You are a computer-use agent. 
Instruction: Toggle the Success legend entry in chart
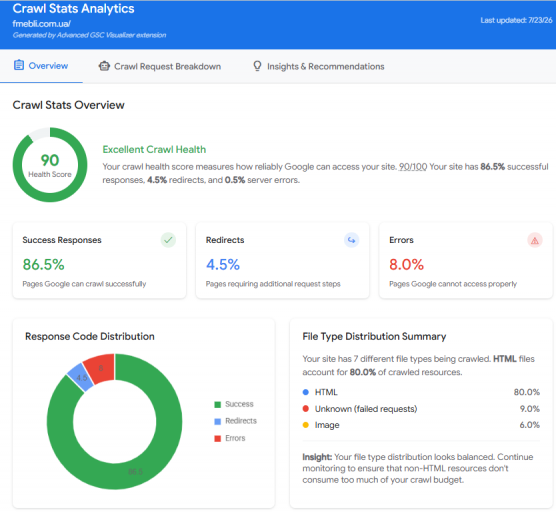[234, 404]
